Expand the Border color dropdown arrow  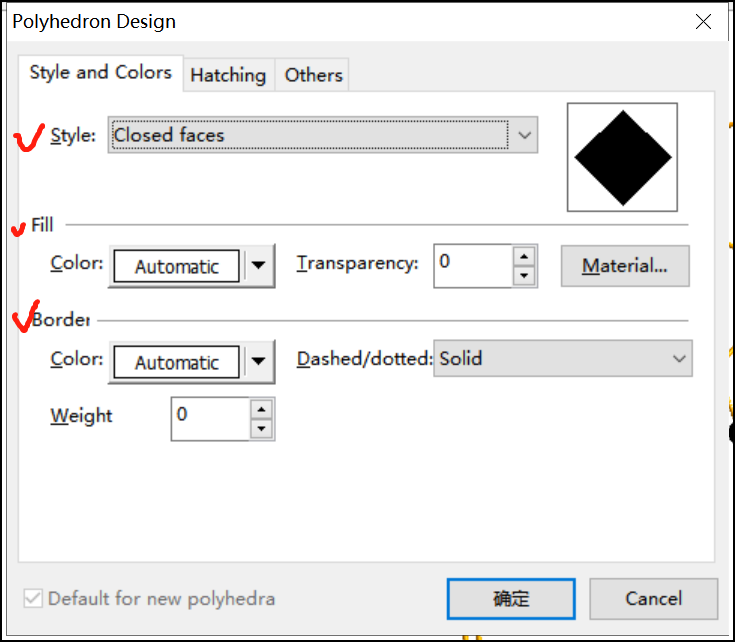point(259,362)
